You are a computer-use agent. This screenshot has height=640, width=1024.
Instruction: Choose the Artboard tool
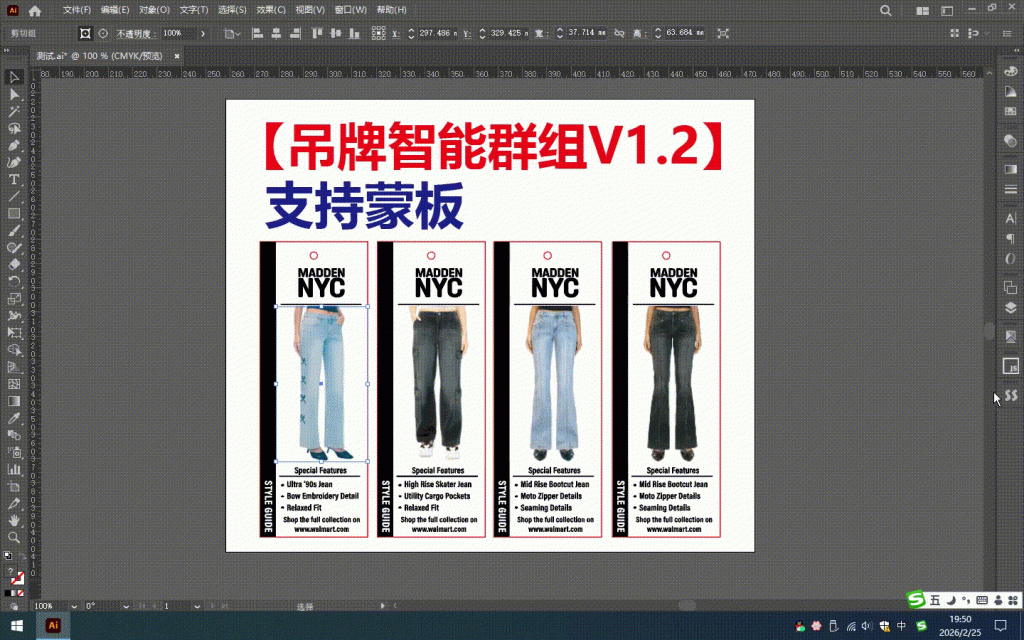pos(14,487)
